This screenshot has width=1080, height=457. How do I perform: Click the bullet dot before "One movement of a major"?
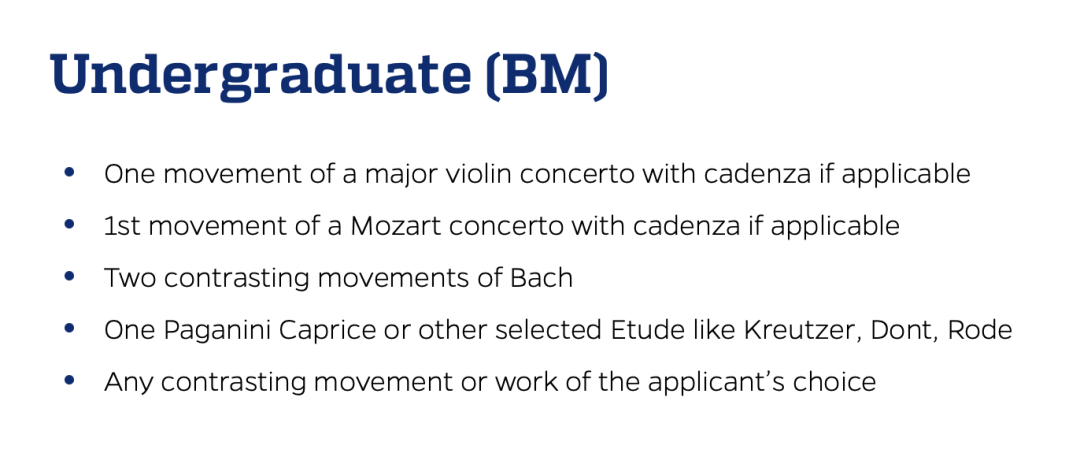[68, 173]
